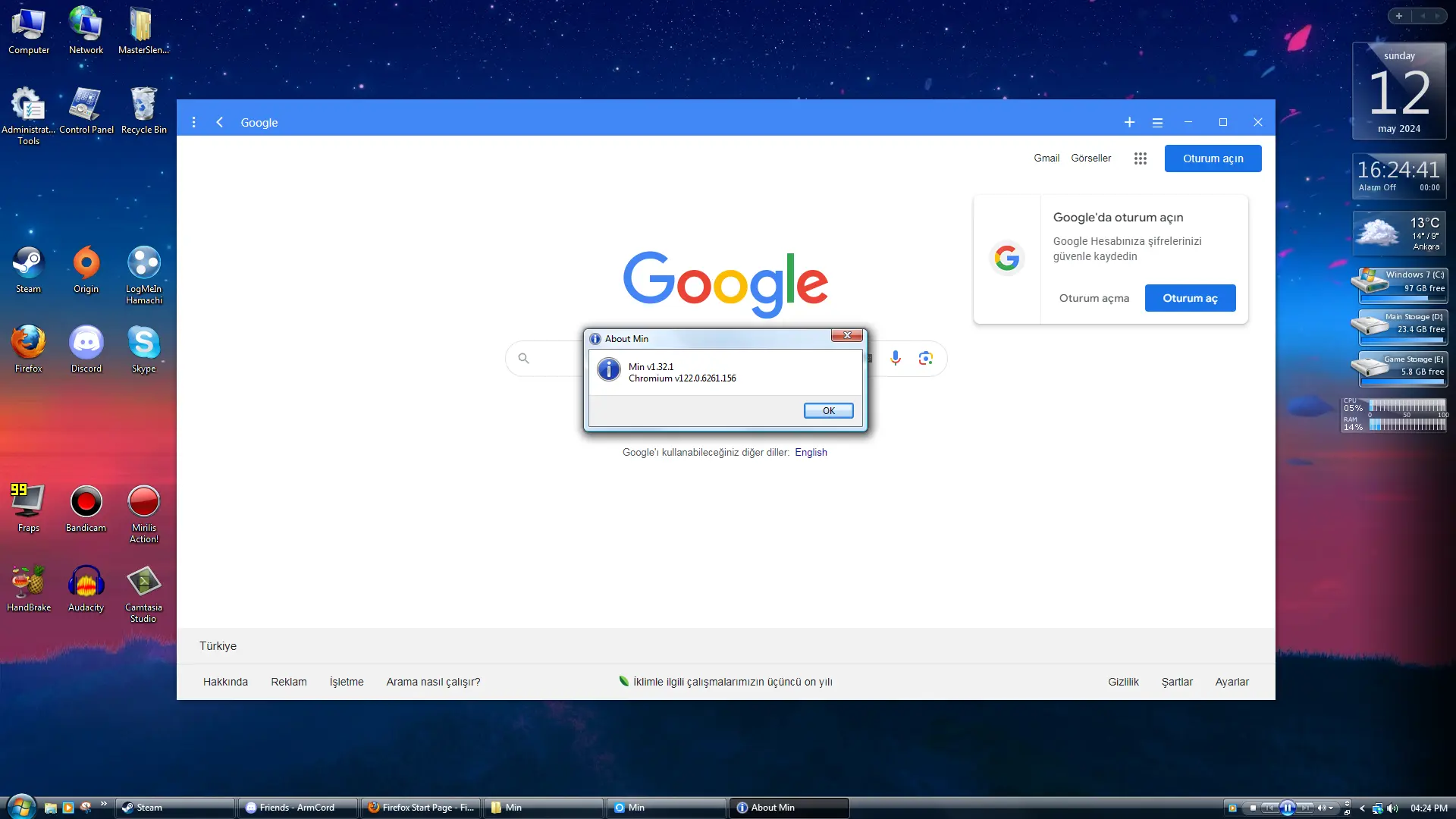Select the MasterSlen folder icon
The image size is (1456, 819).
click(143, 30)
